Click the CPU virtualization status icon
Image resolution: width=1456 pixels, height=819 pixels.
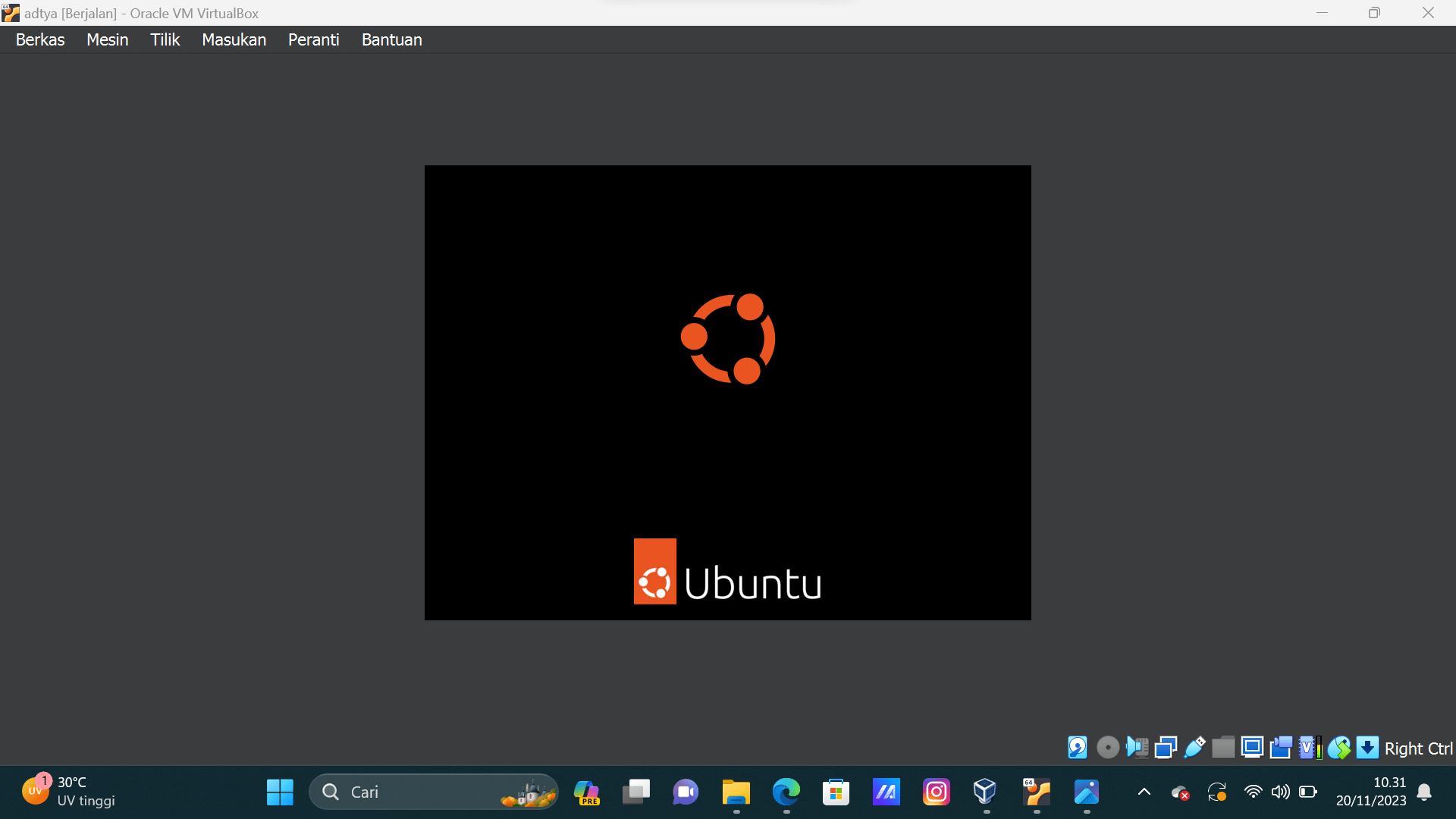pos(1310,748)
